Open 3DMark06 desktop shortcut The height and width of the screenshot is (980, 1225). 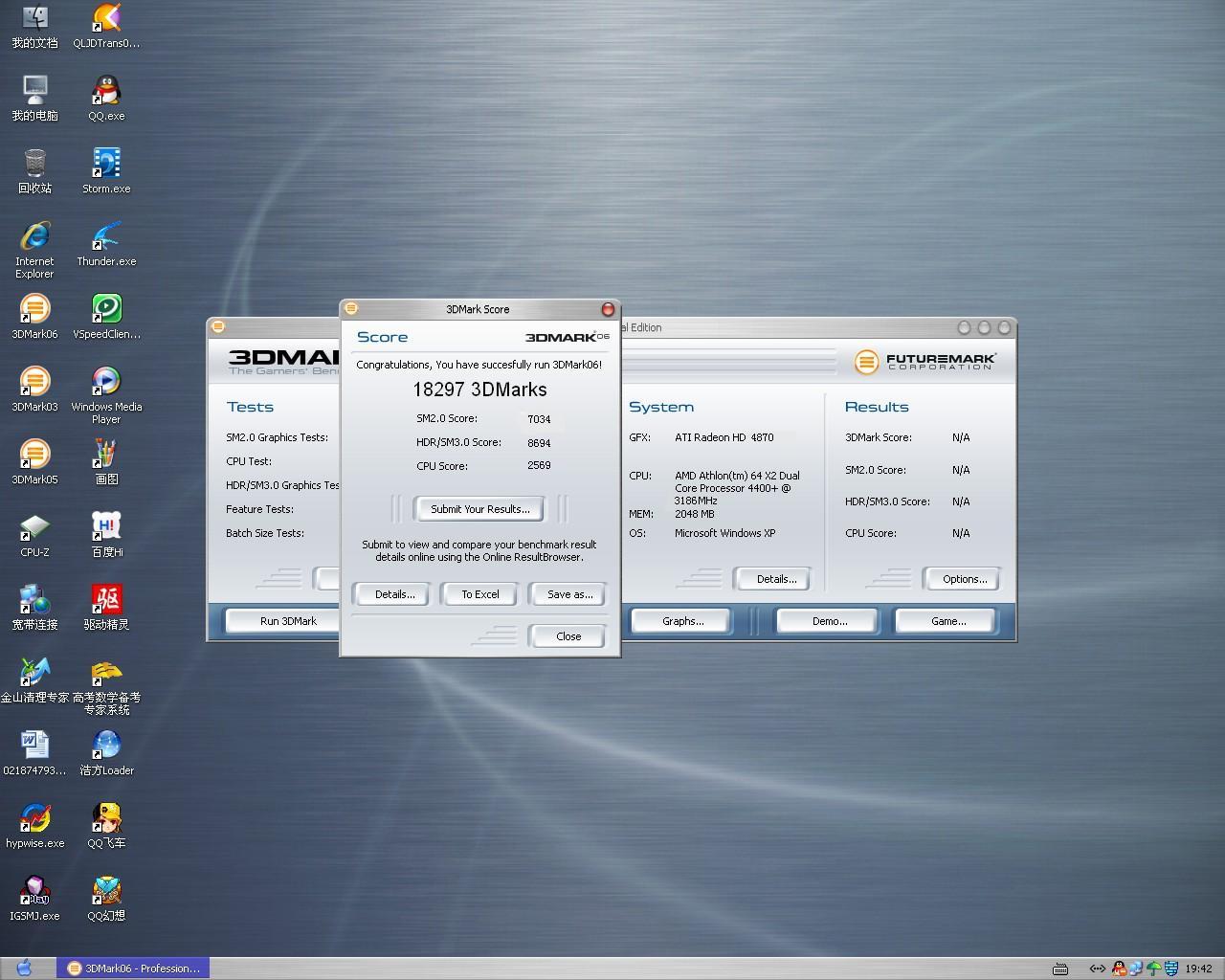(x=34, y=317)
